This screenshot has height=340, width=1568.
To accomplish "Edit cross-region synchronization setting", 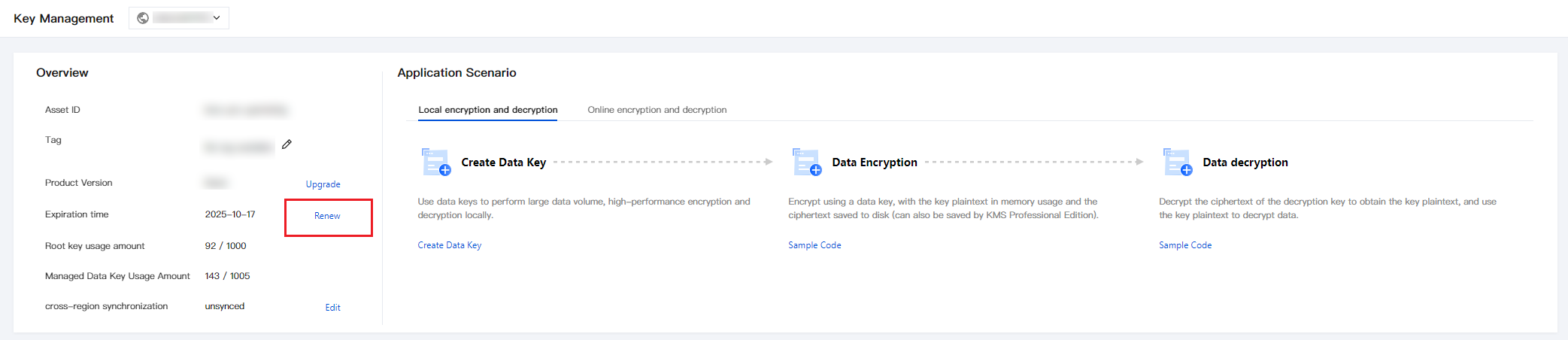I will click(x=332, y=308).
